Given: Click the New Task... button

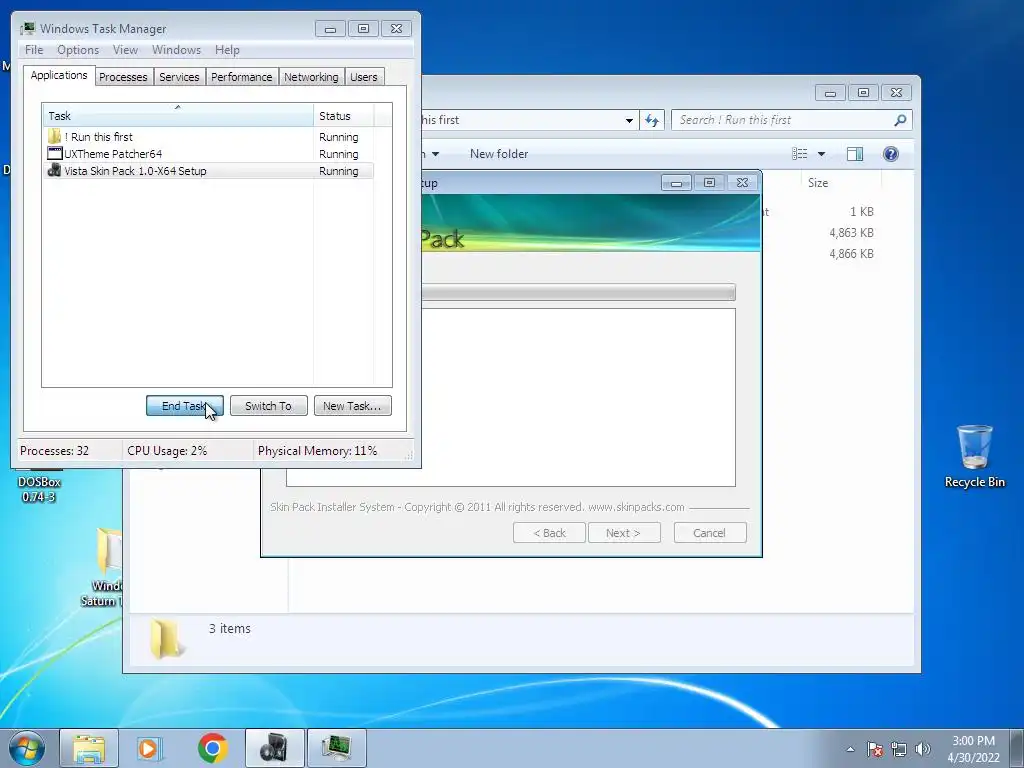Looking at the screenshot, I should tap(353, 406).
